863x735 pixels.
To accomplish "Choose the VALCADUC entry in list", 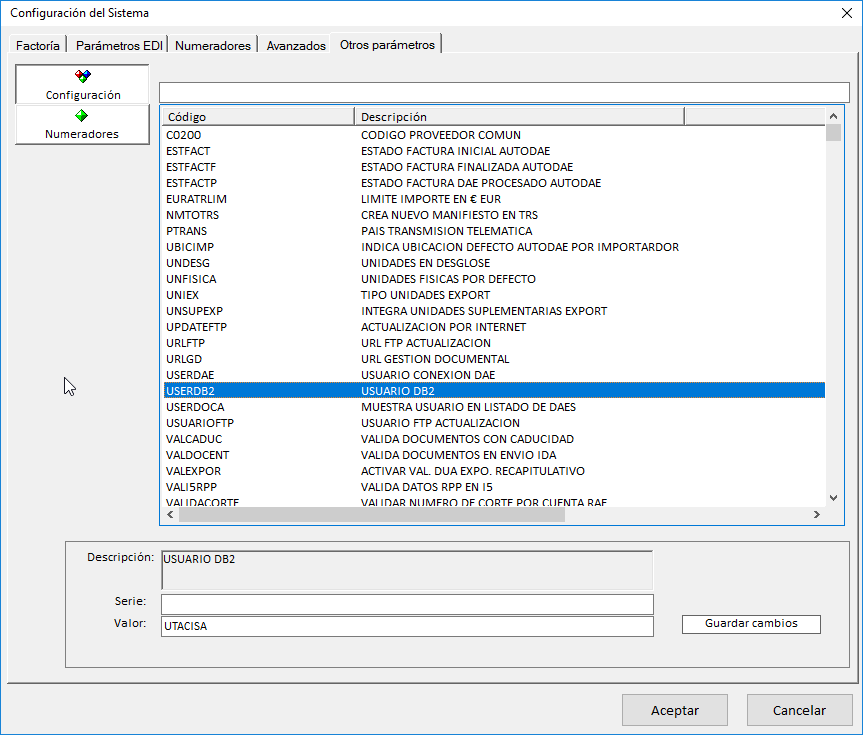I will [x=194, y=439].
